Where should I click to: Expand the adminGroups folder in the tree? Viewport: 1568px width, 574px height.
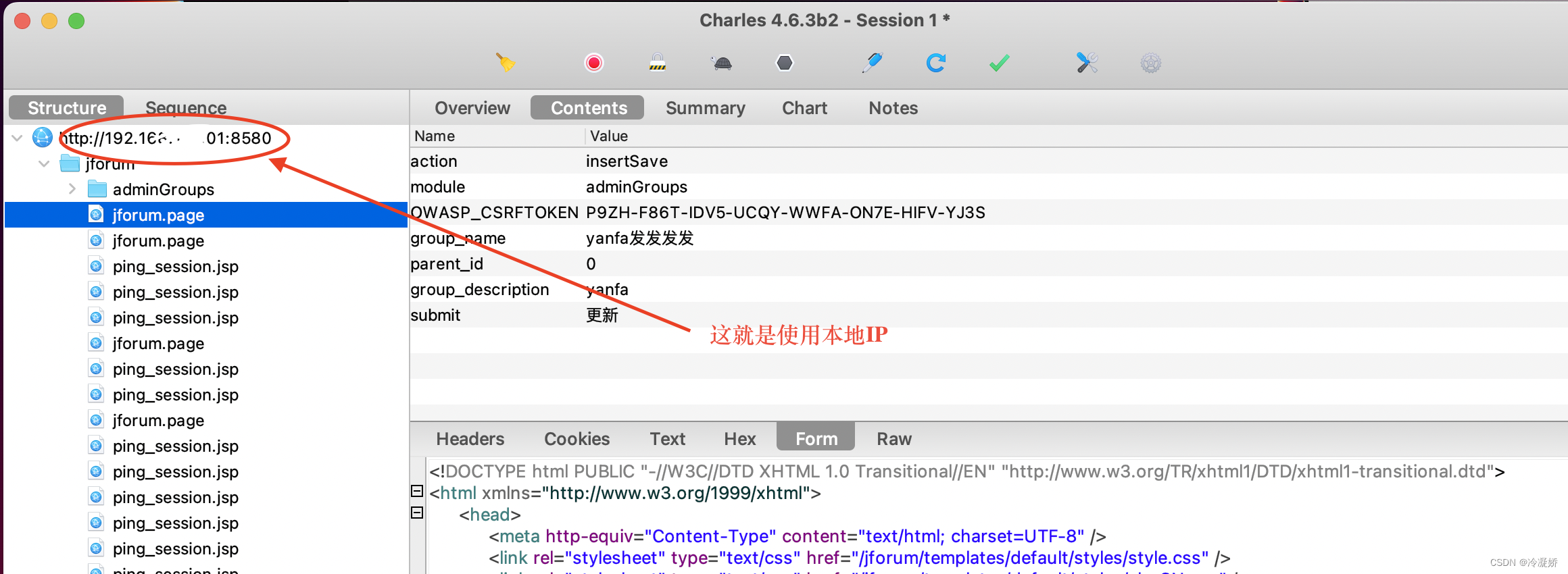click(72, 189)
